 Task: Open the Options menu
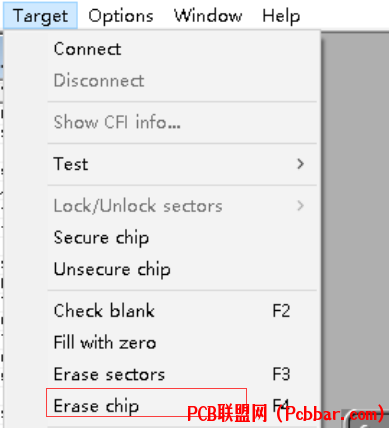pyautogui.click(x=121, y=16)
